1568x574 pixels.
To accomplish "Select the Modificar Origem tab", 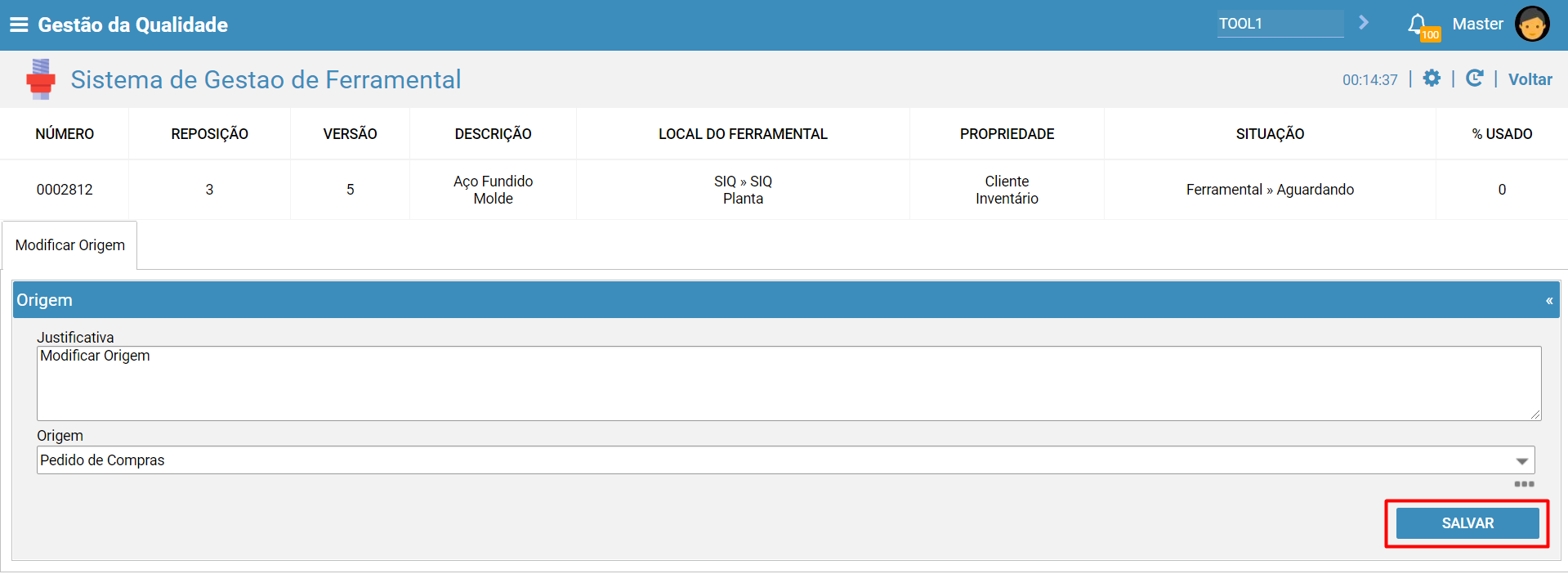I will [x=69, y=245].
